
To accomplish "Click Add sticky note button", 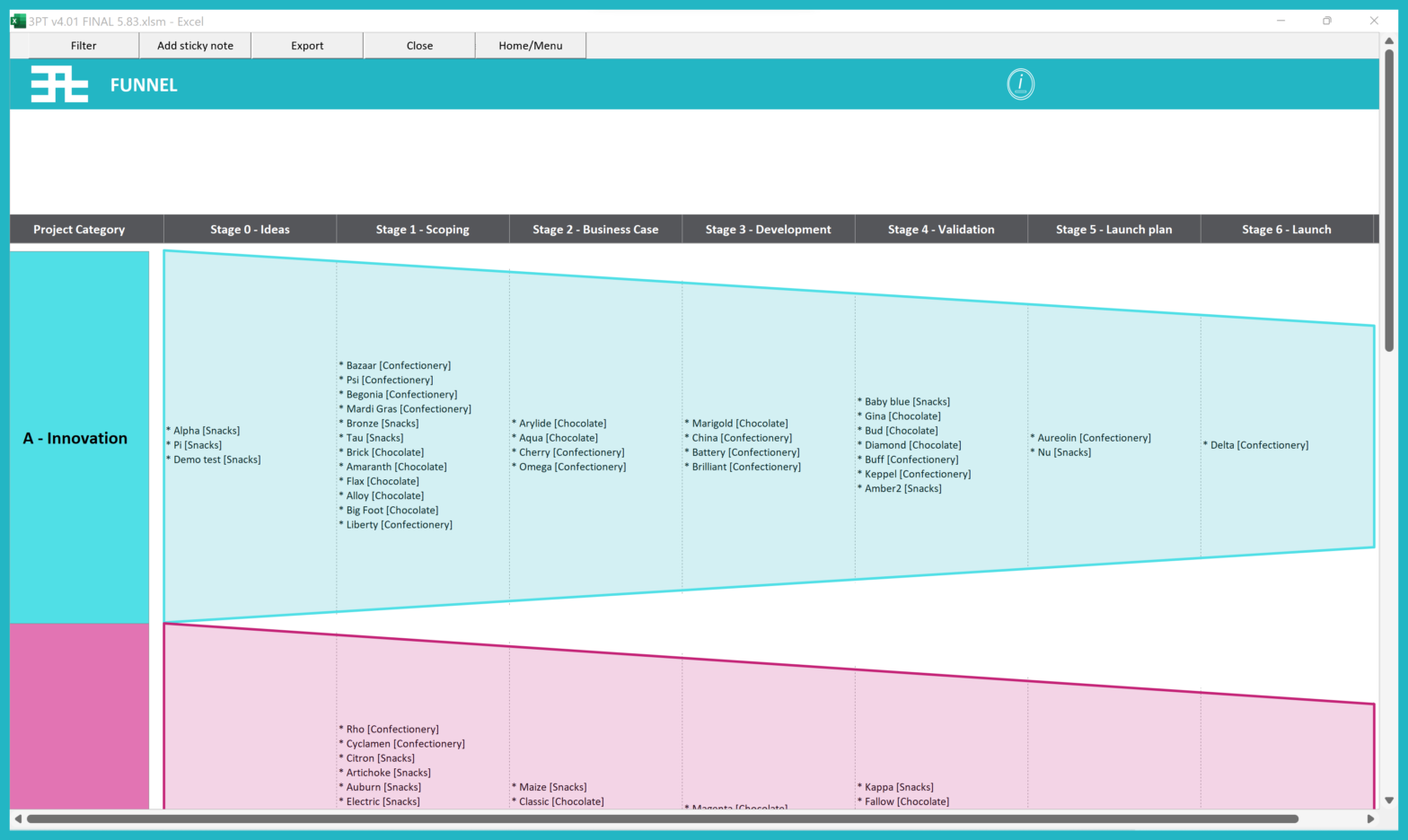I will tap(195, 46).
